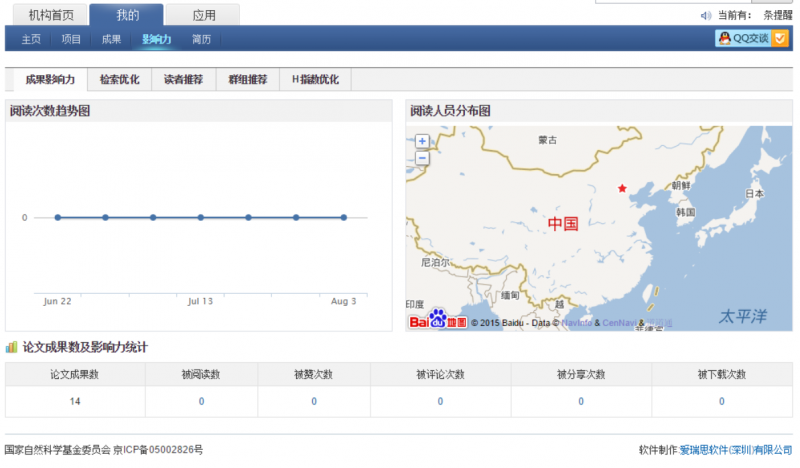Open 项目 in navigation bar

(x=71, y=39)
